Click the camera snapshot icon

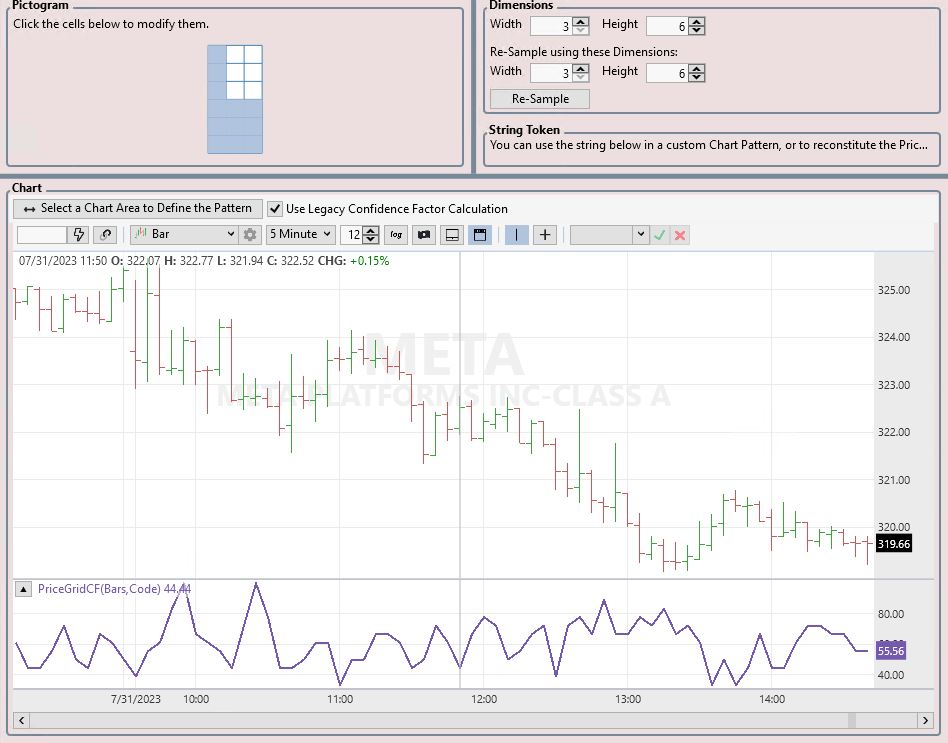(424, 235)
